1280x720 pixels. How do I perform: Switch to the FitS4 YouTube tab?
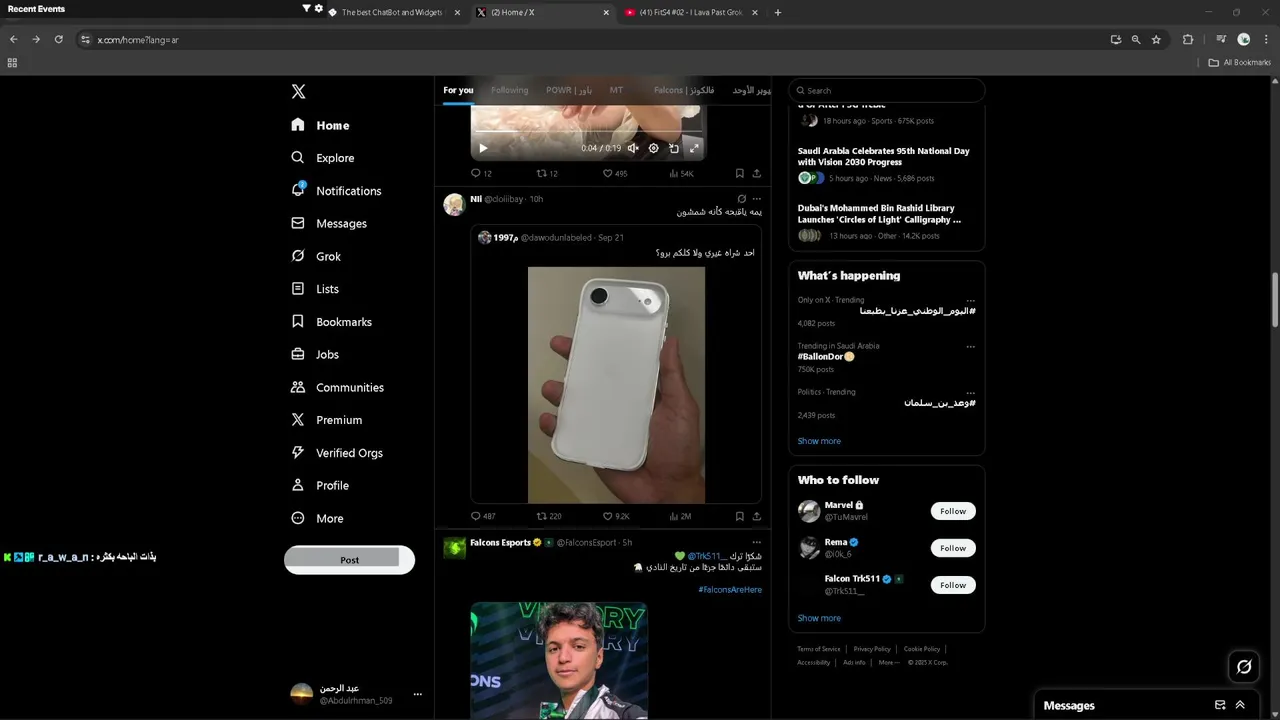[692, 12]
